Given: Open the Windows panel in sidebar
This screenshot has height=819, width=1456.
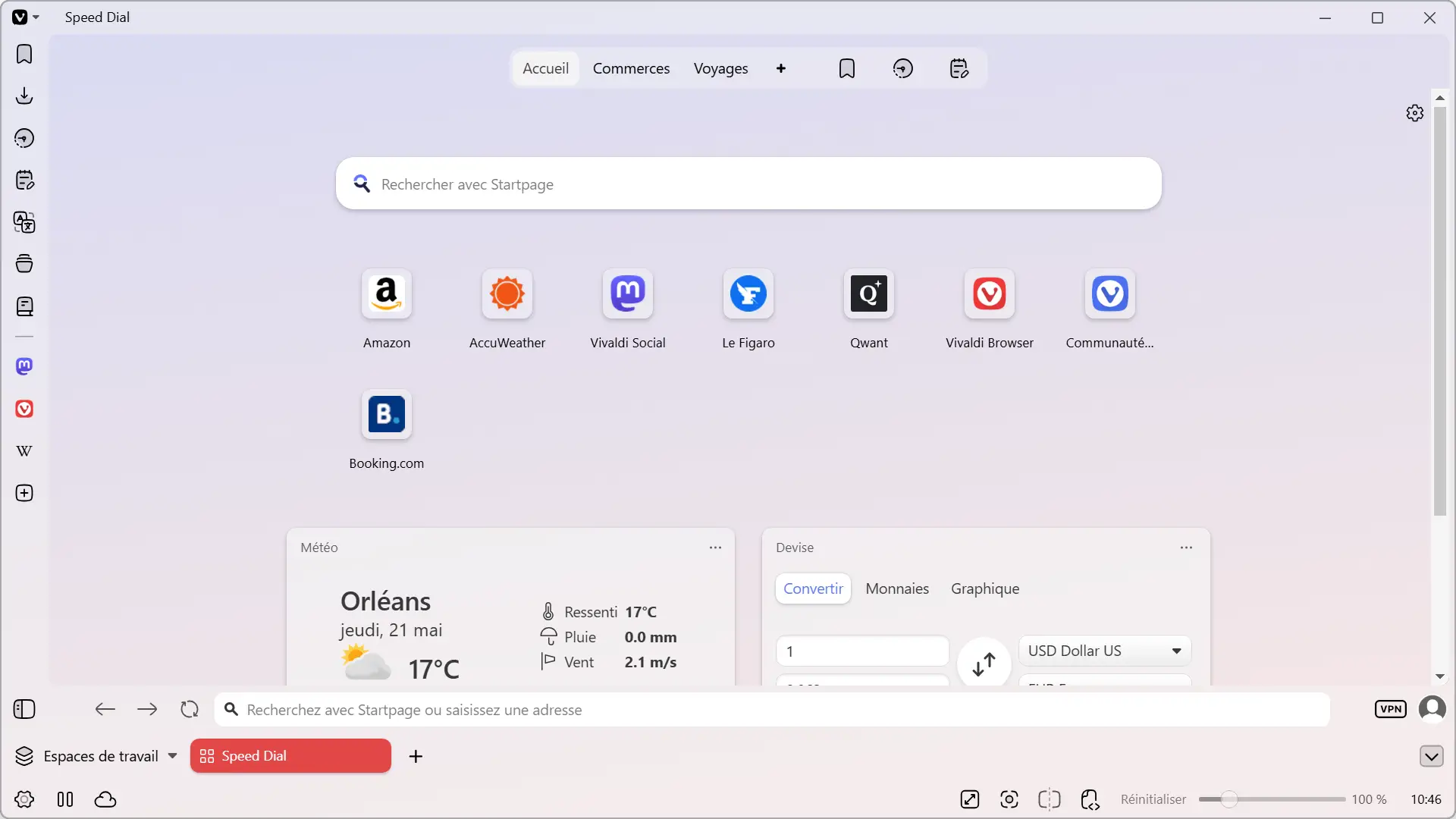Looking at the screenshot, I should 24,264.
